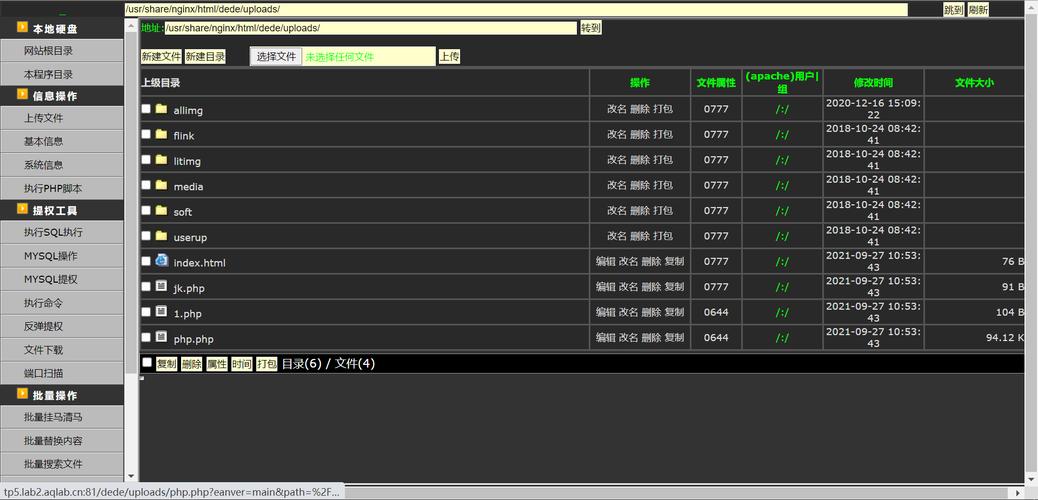The image size is (1038, 500).
Task: Select MYSQL提权 from the sidebar
Action: pyautogui.click(x=50, y=279)
